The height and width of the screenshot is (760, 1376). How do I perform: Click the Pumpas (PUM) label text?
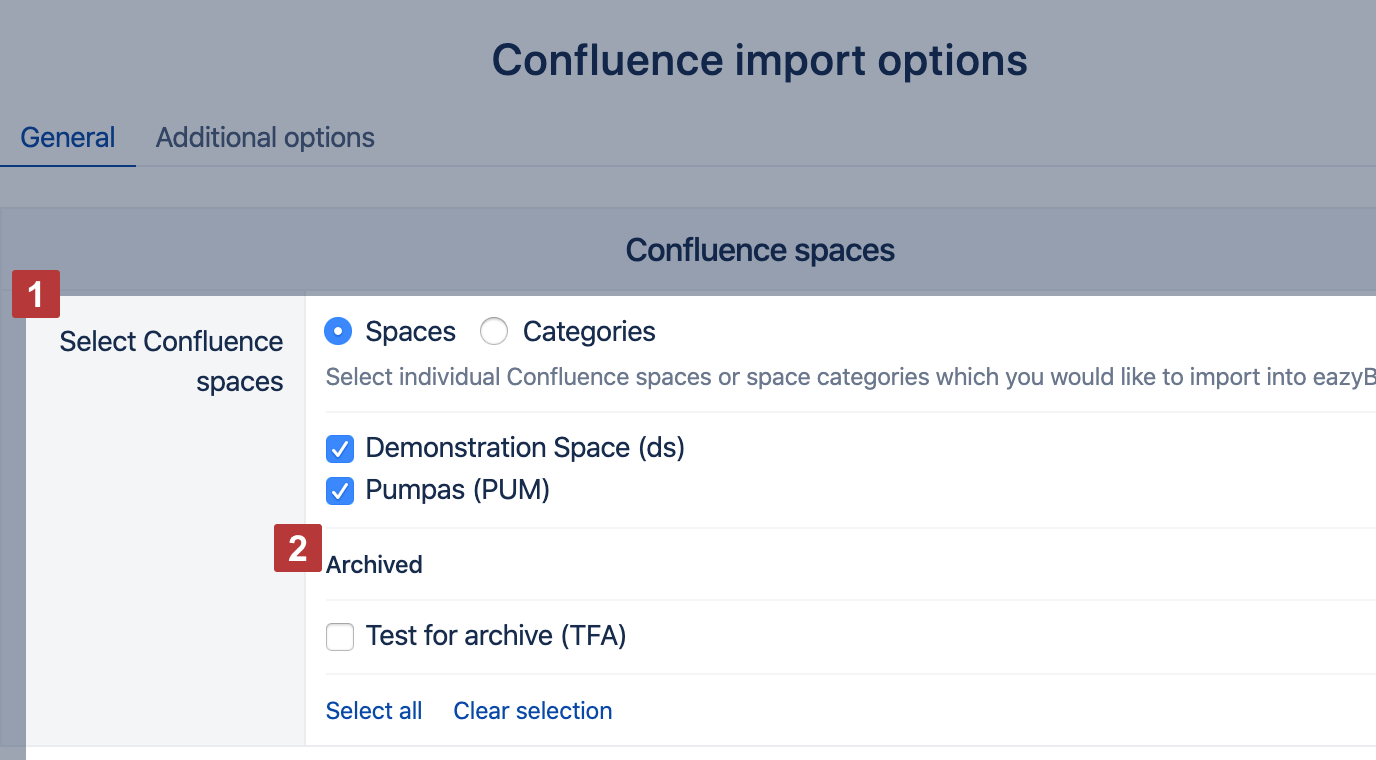tap(458, 490)
